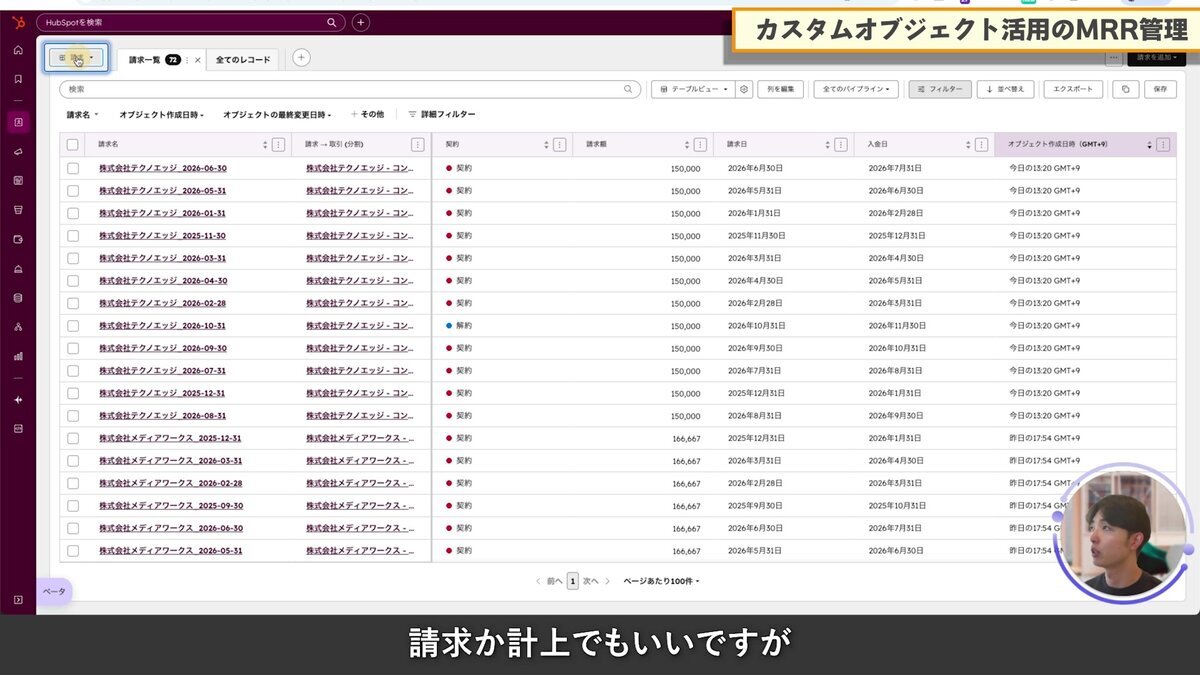1200x675 pixels.
Task: Click inside the 検索 search field above the table
Action: tap(300, 89)
